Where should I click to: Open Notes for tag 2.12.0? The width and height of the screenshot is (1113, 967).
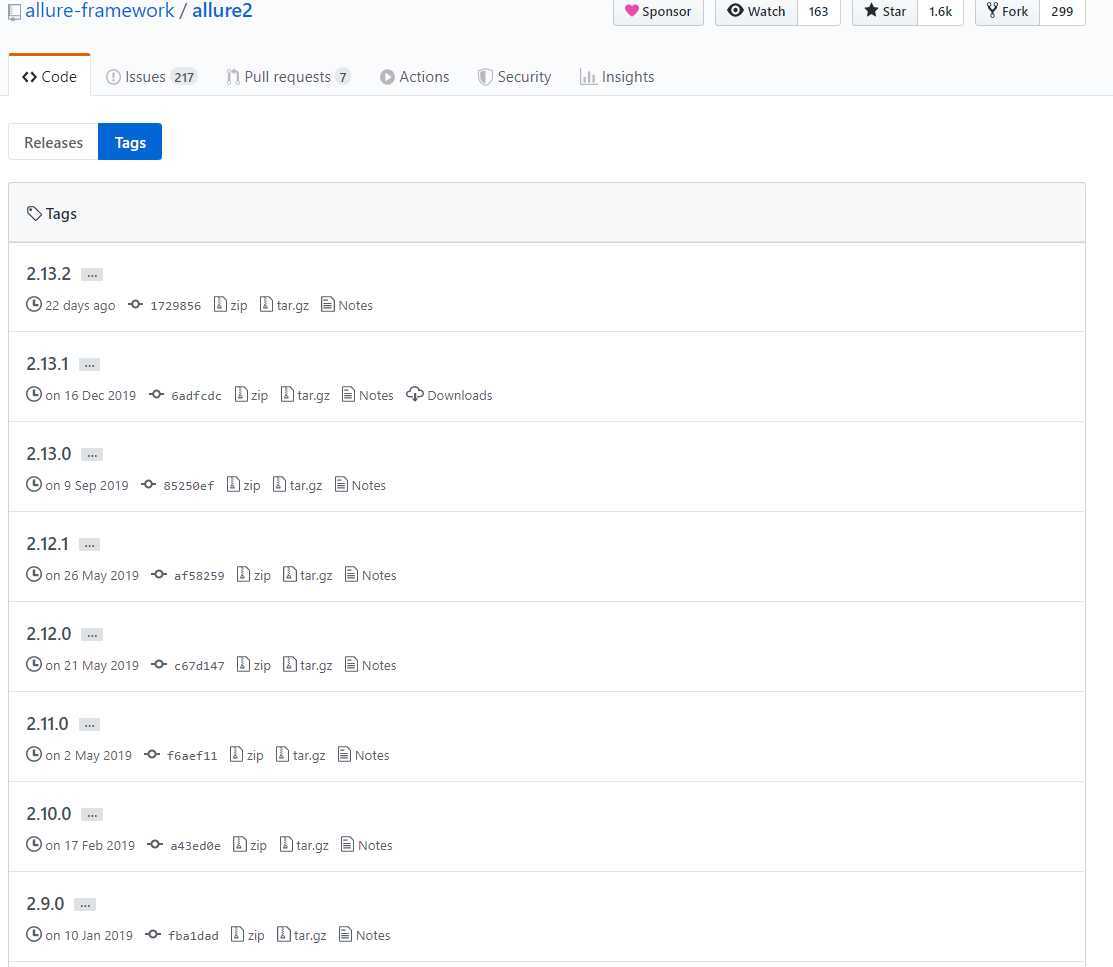[371, 666]
